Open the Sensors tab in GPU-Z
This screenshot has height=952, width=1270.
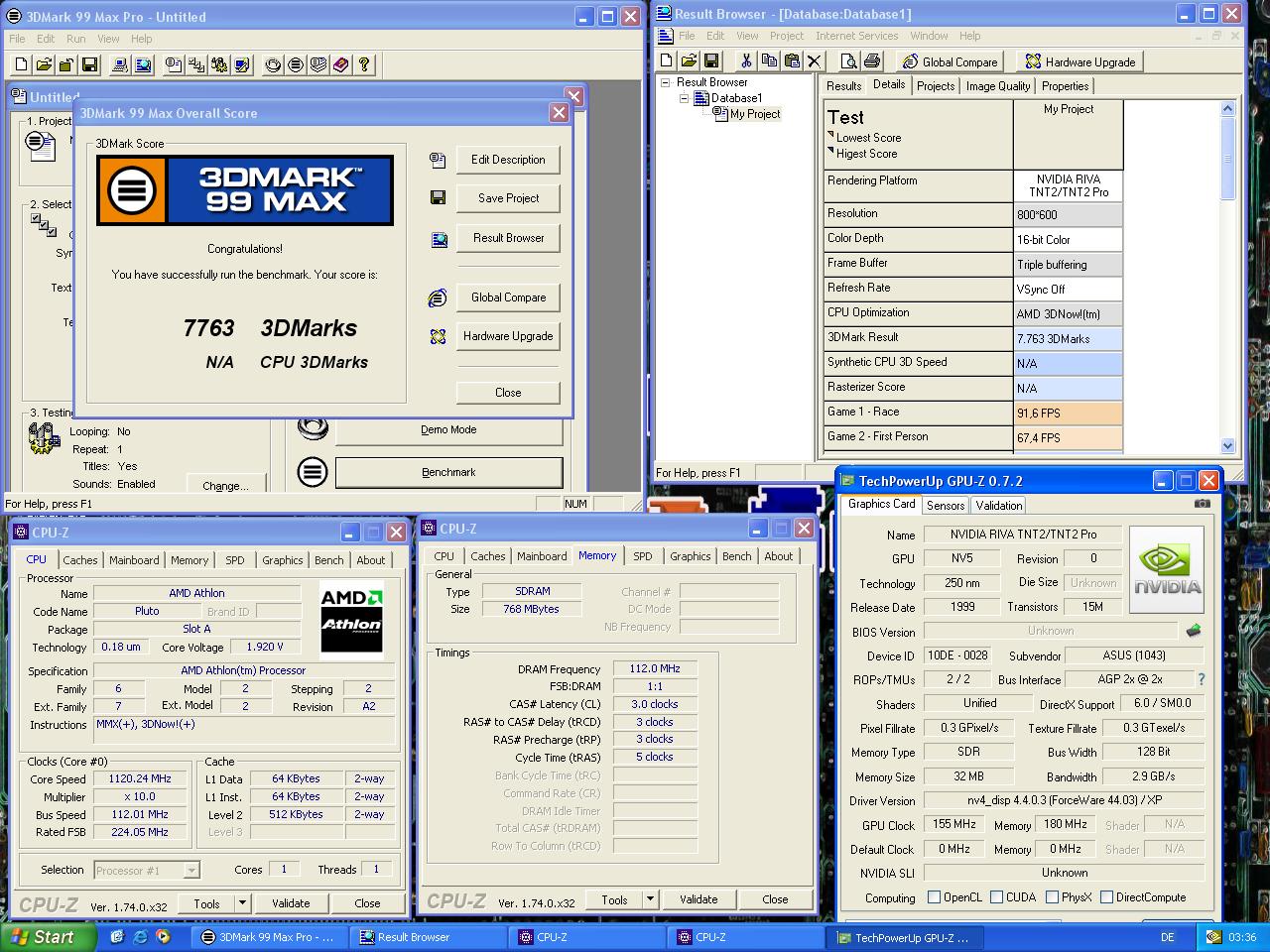click(x=946, y=506)
